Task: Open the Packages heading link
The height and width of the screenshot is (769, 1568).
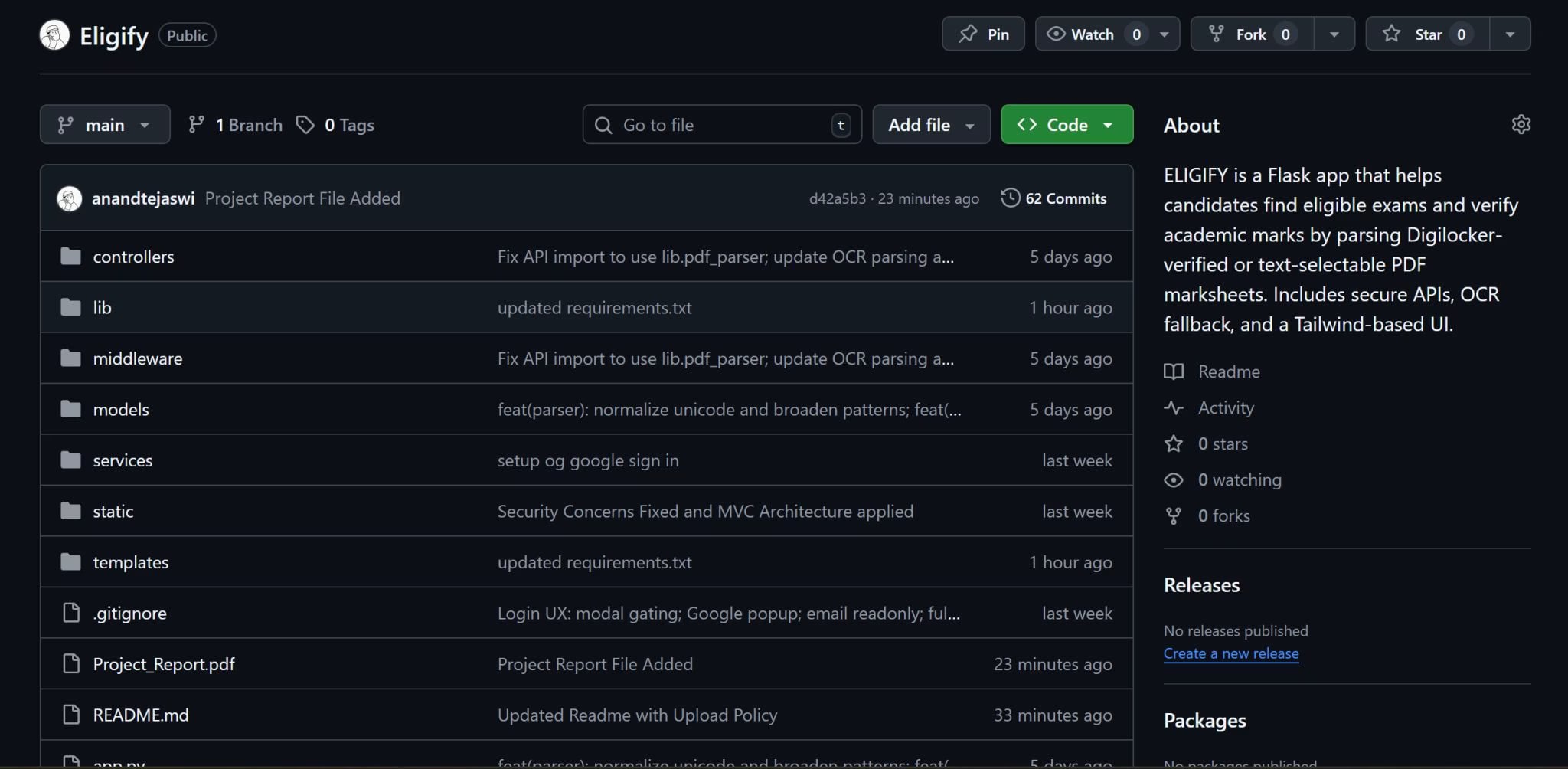Action: click(x=1204, y=722)
